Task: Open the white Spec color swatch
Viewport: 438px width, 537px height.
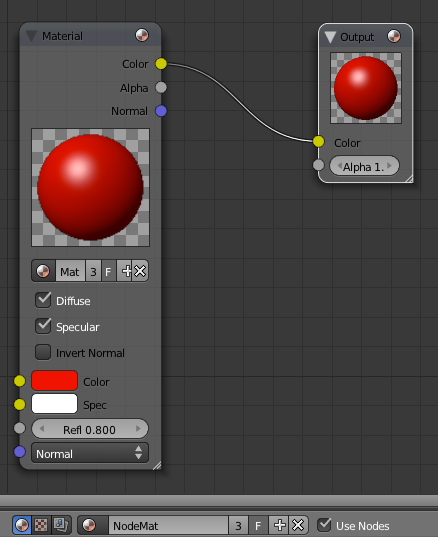Action: 54,404
